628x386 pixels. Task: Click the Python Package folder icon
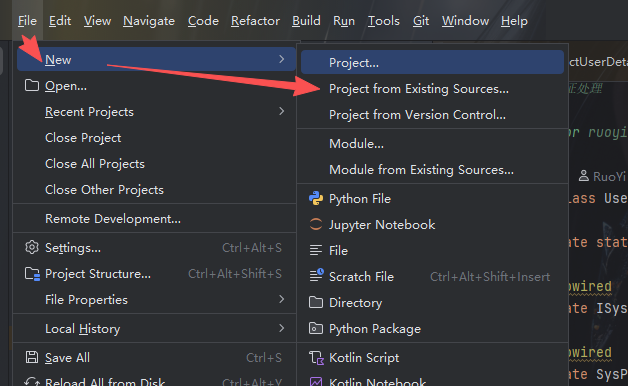click(316, 328)
